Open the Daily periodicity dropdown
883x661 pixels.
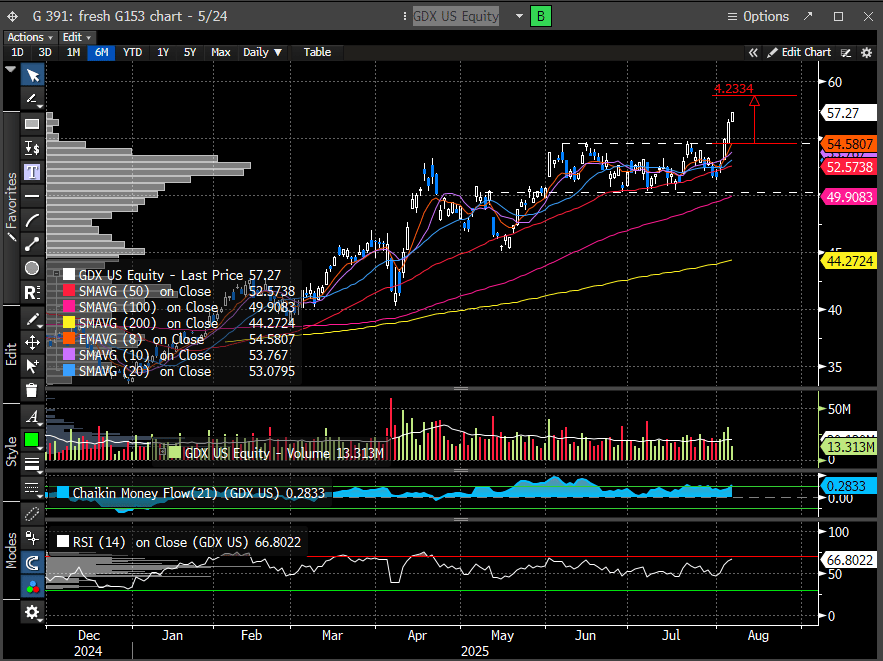(x=262, y=52)
